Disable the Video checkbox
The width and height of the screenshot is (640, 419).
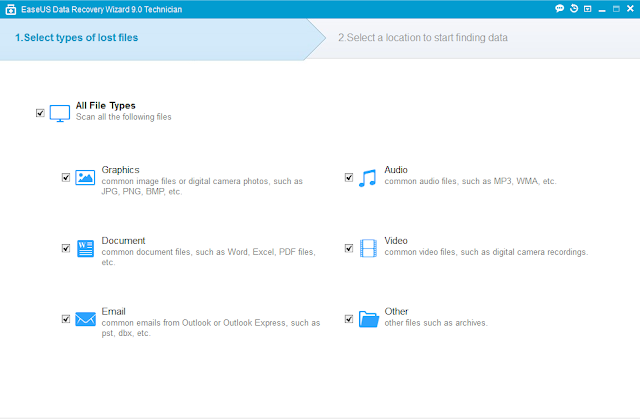[x=349, y=248]
